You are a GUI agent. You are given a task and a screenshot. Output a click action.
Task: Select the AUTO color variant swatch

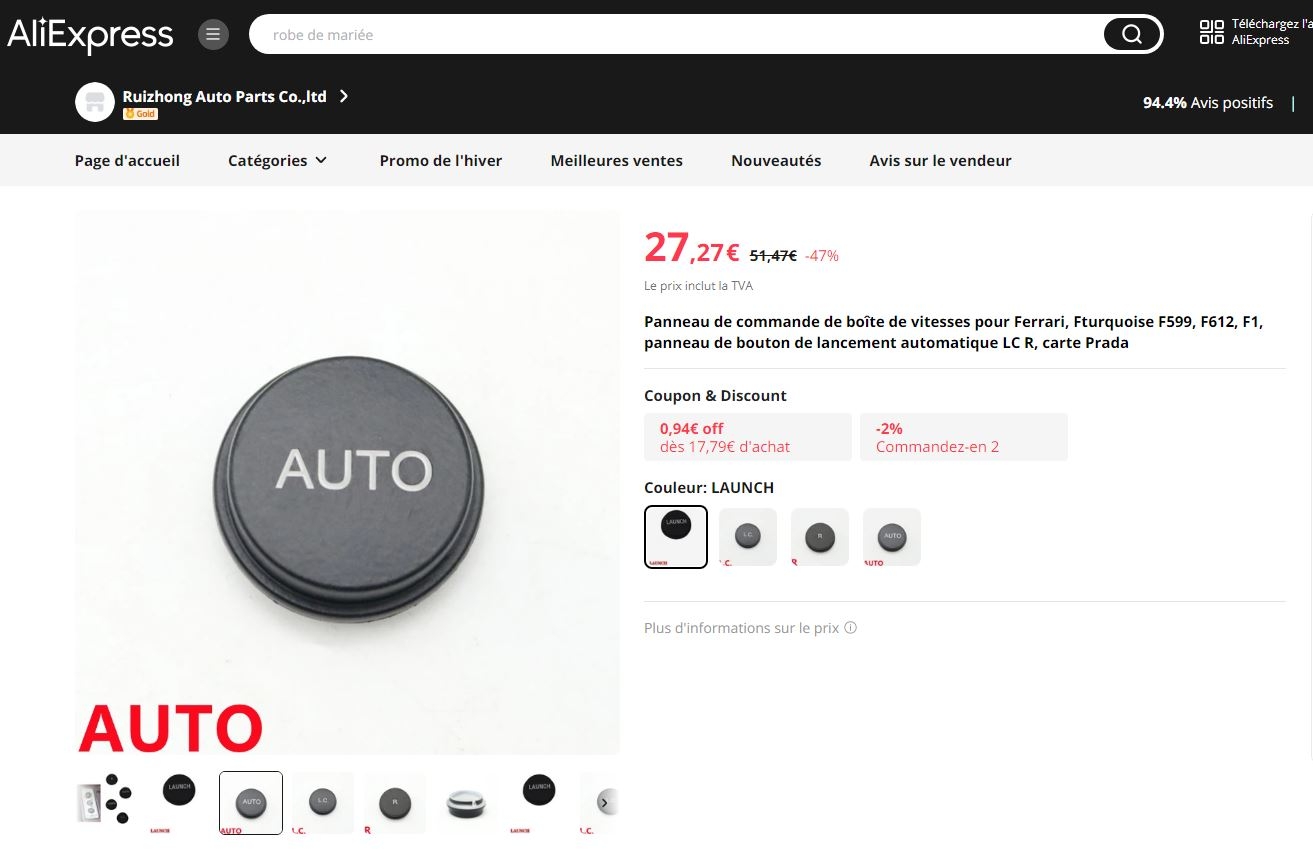point(892,537)
